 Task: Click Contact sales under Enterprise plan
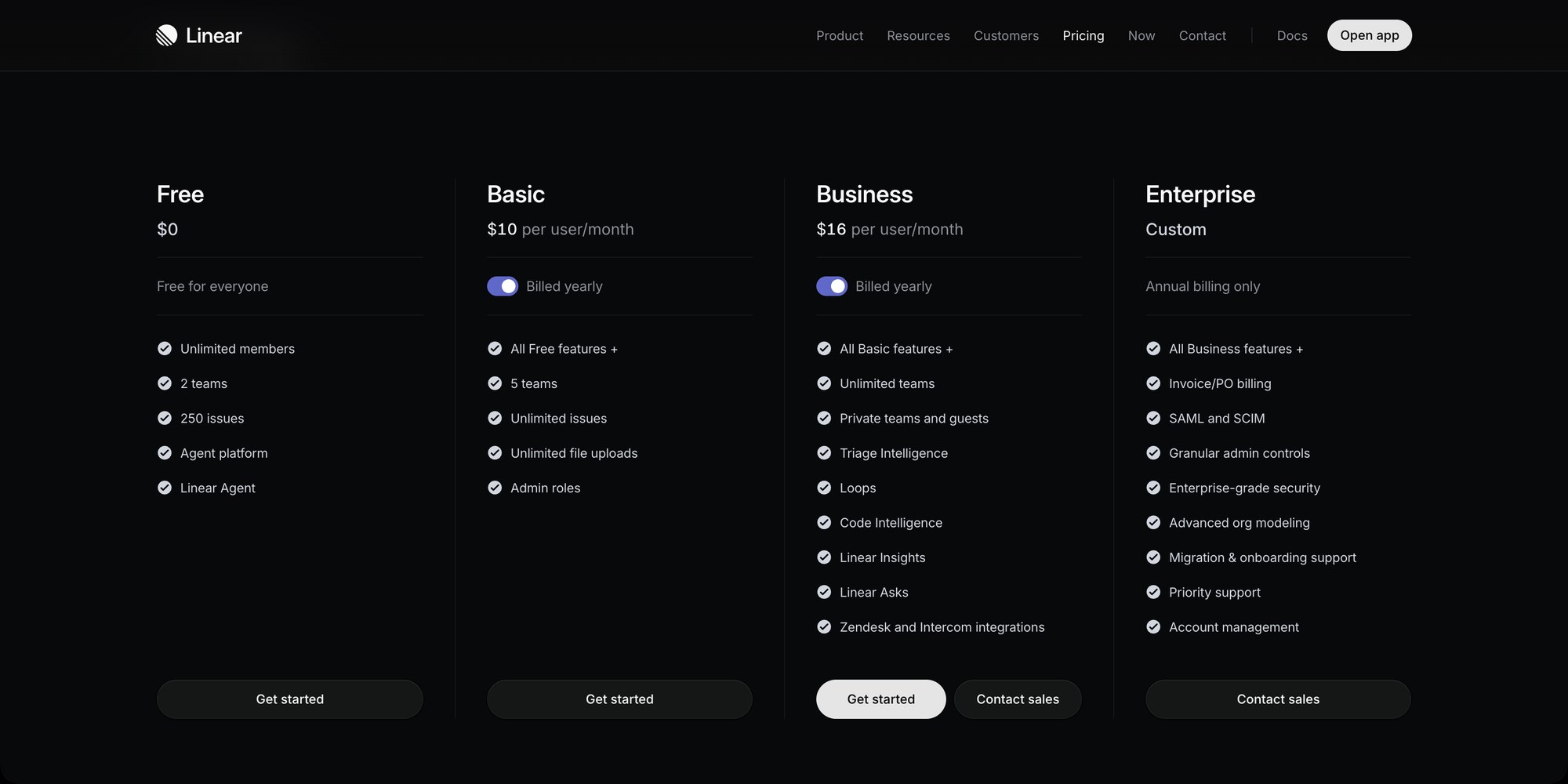click(x=1278, y=699)
